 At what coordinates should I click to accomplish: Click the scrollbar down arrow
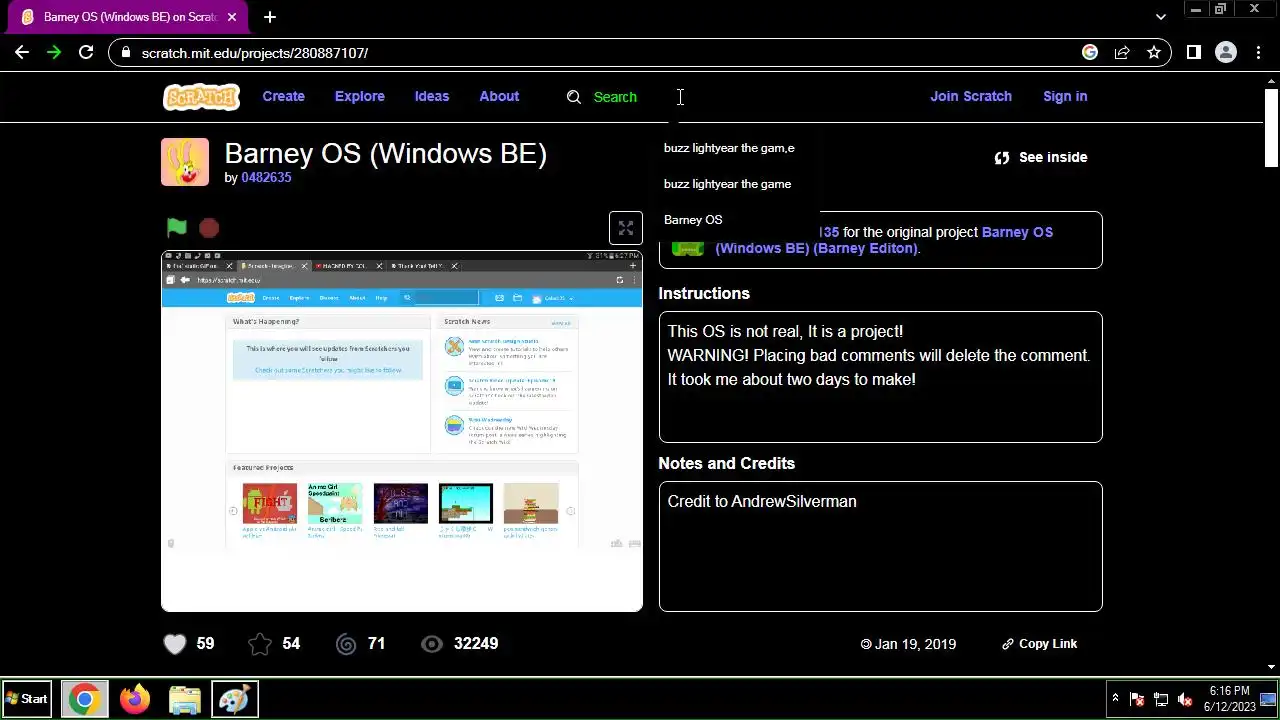coord(1271,667)
